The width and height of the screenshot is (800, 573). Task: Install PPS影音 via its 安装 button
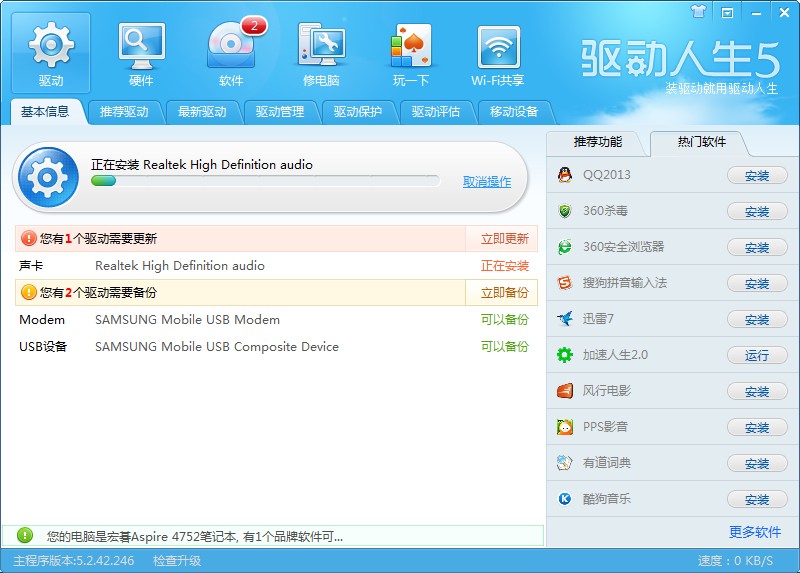[757, 427]
